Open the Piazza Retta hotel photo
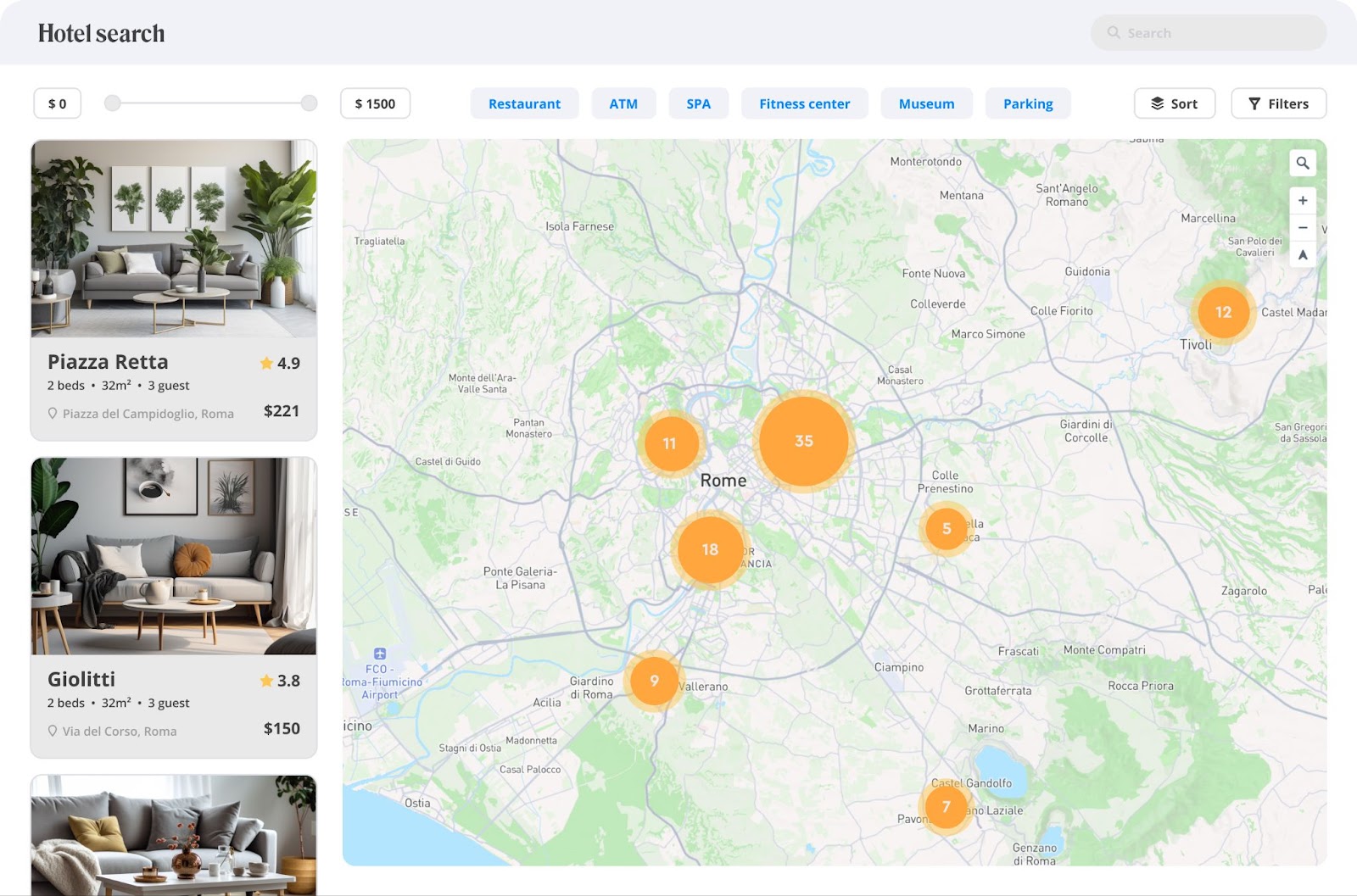The height and width of the screenshot is (896, 1357). point(174,239)
